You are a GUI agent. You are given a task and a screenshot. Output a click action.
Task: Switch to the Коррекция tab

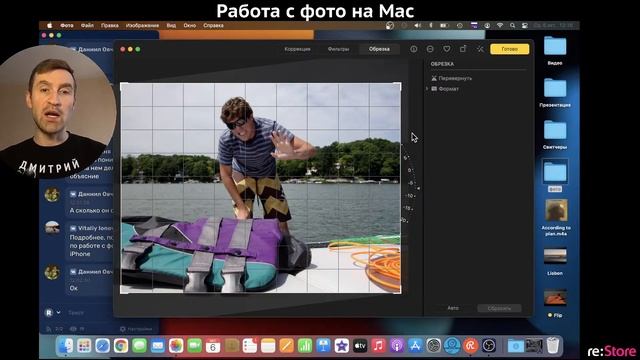(x=297, y=49)
